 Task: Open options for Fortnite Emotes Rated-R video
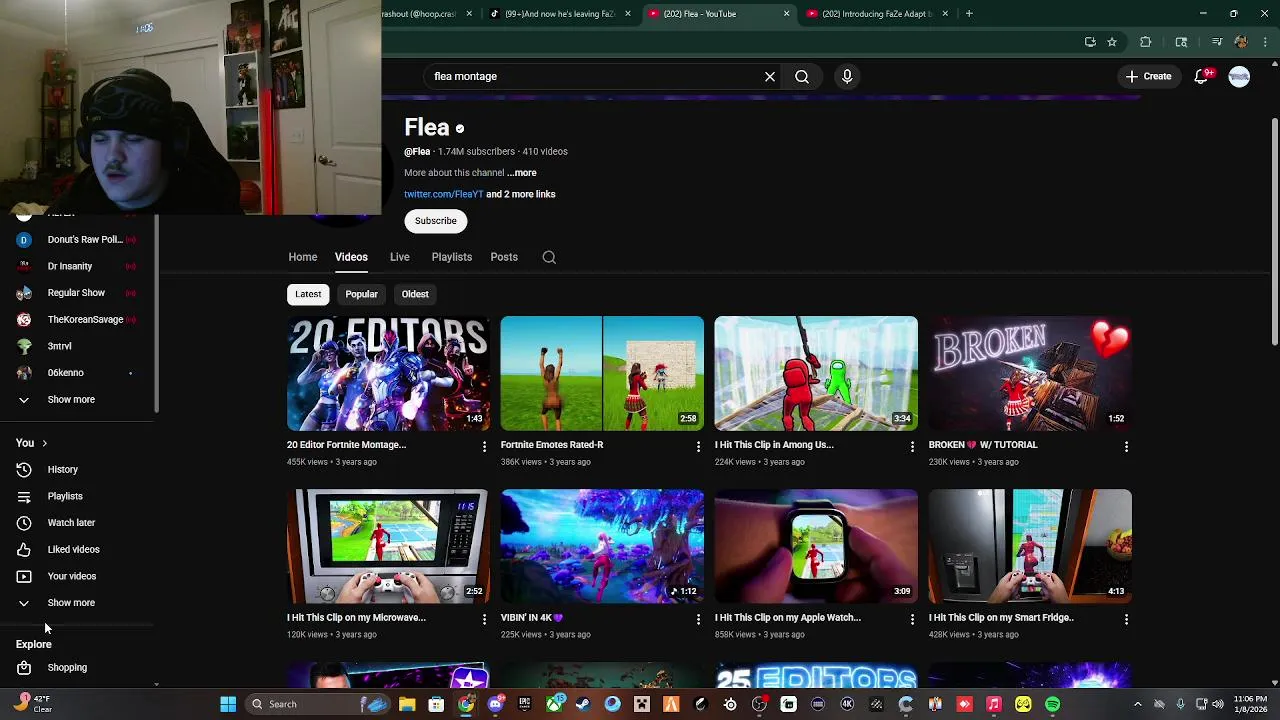[698, 446]
